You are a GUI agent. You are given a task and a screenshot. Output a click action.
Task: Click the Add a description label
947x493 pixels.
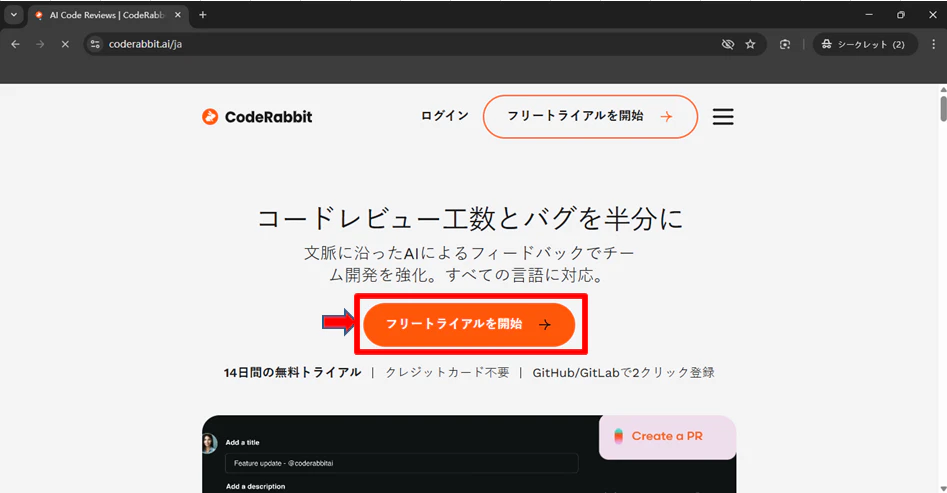pyautogui.click(x=255, y=486)
